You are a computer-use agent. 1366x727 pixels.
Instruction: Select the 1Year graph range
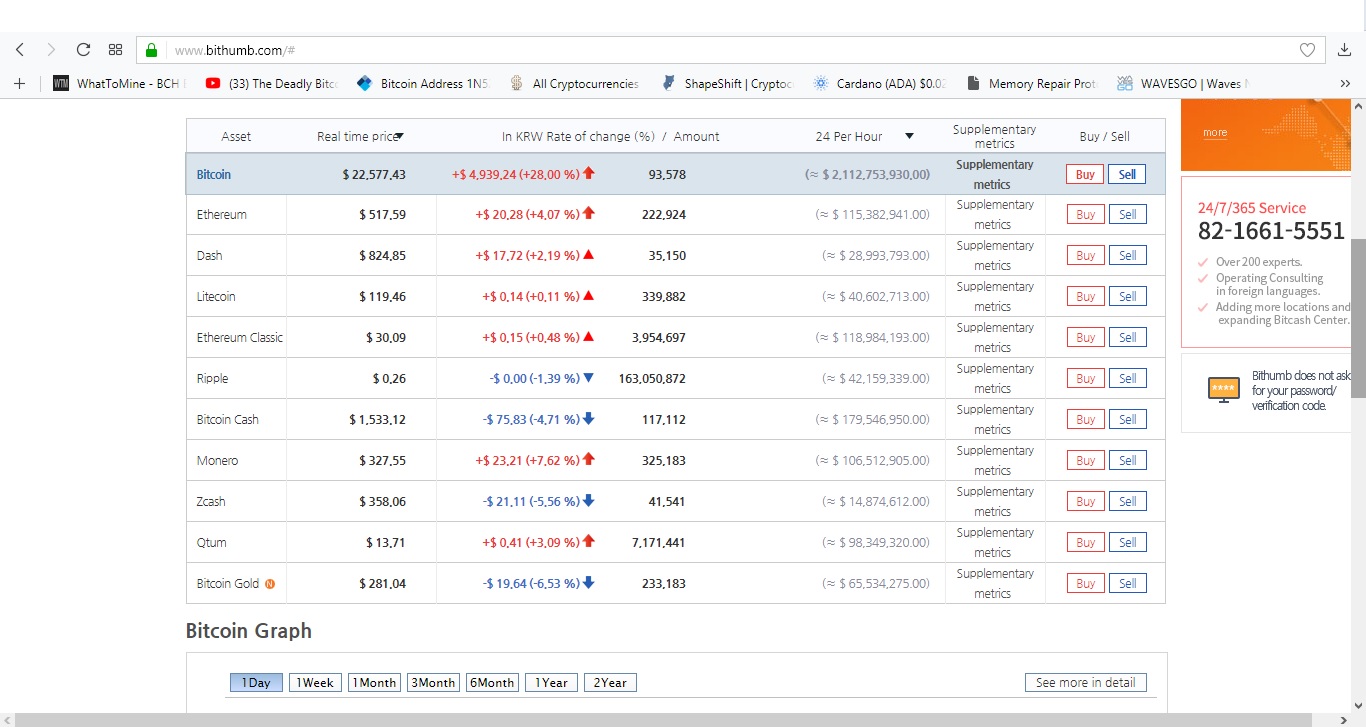(551, 683)
